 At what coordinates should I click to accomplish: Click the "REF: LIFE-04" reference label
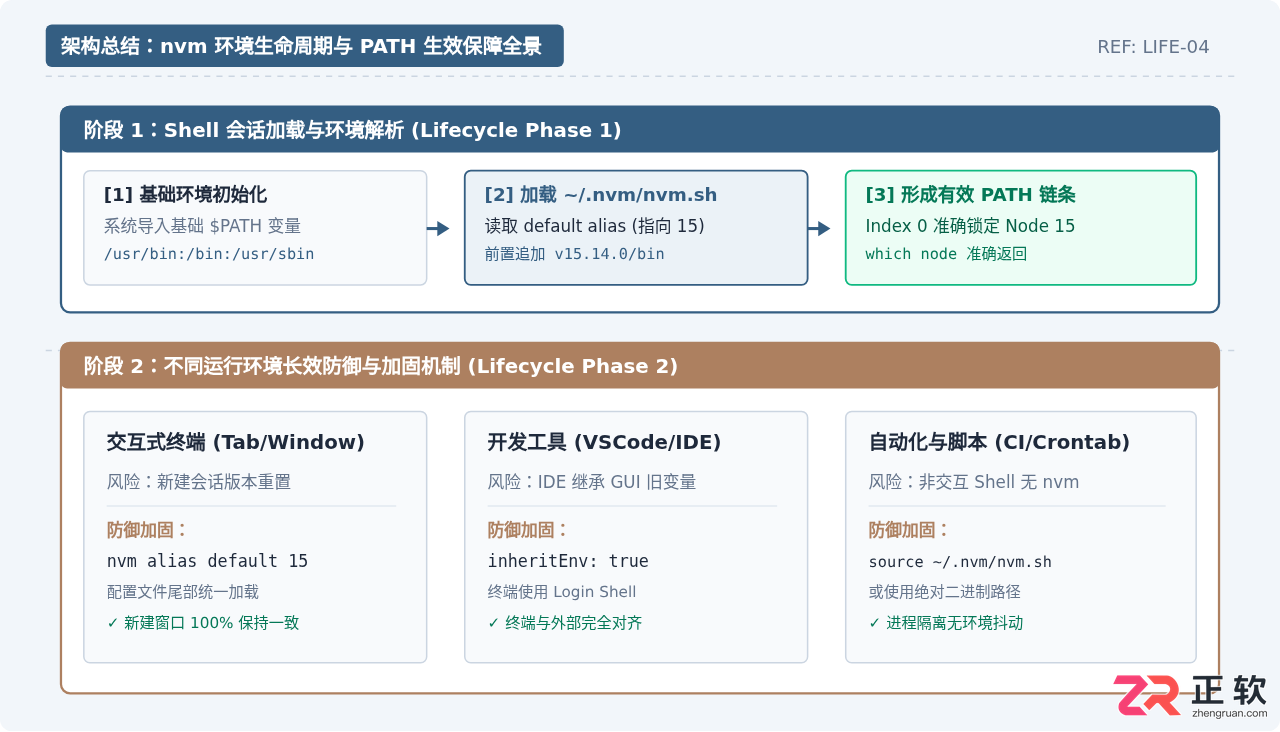1153,47
